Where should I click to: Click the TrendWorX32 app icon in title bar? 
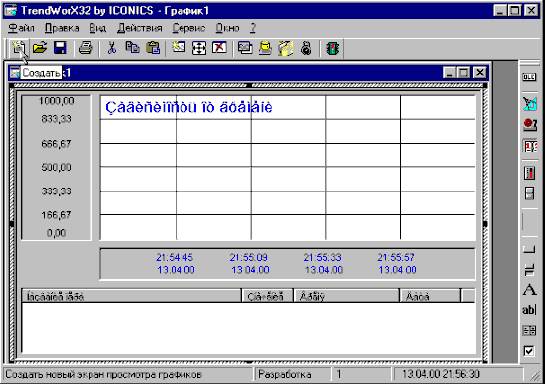tap(10, 11)
